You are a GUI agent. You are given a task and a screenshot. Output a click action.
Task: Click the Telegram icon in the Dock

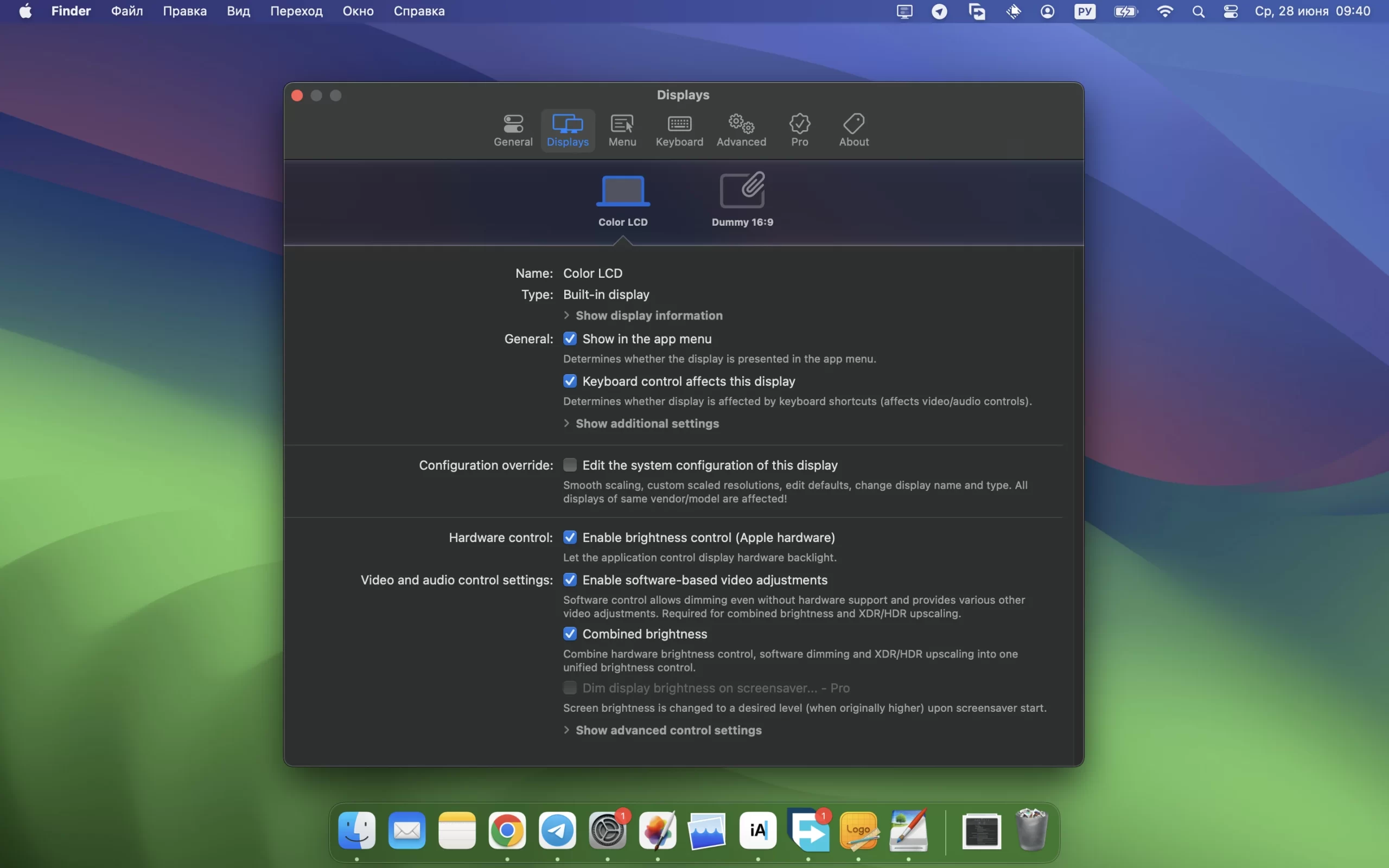click(x=557, y=831)
